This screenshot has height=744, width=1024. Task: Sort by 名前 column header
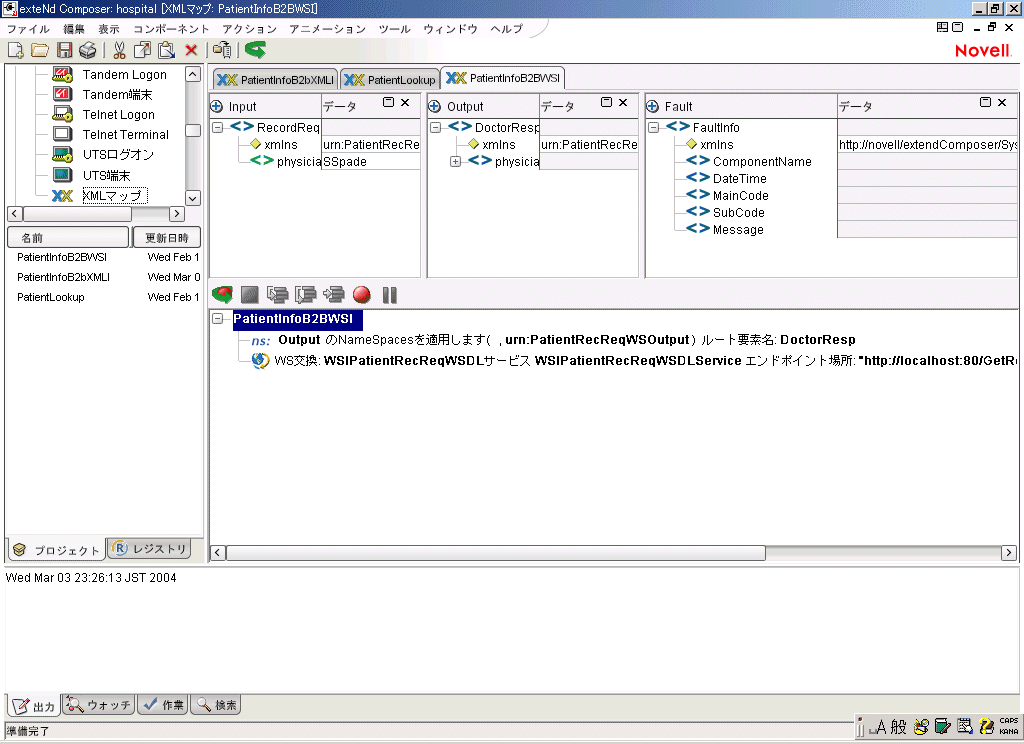point(68,238)
